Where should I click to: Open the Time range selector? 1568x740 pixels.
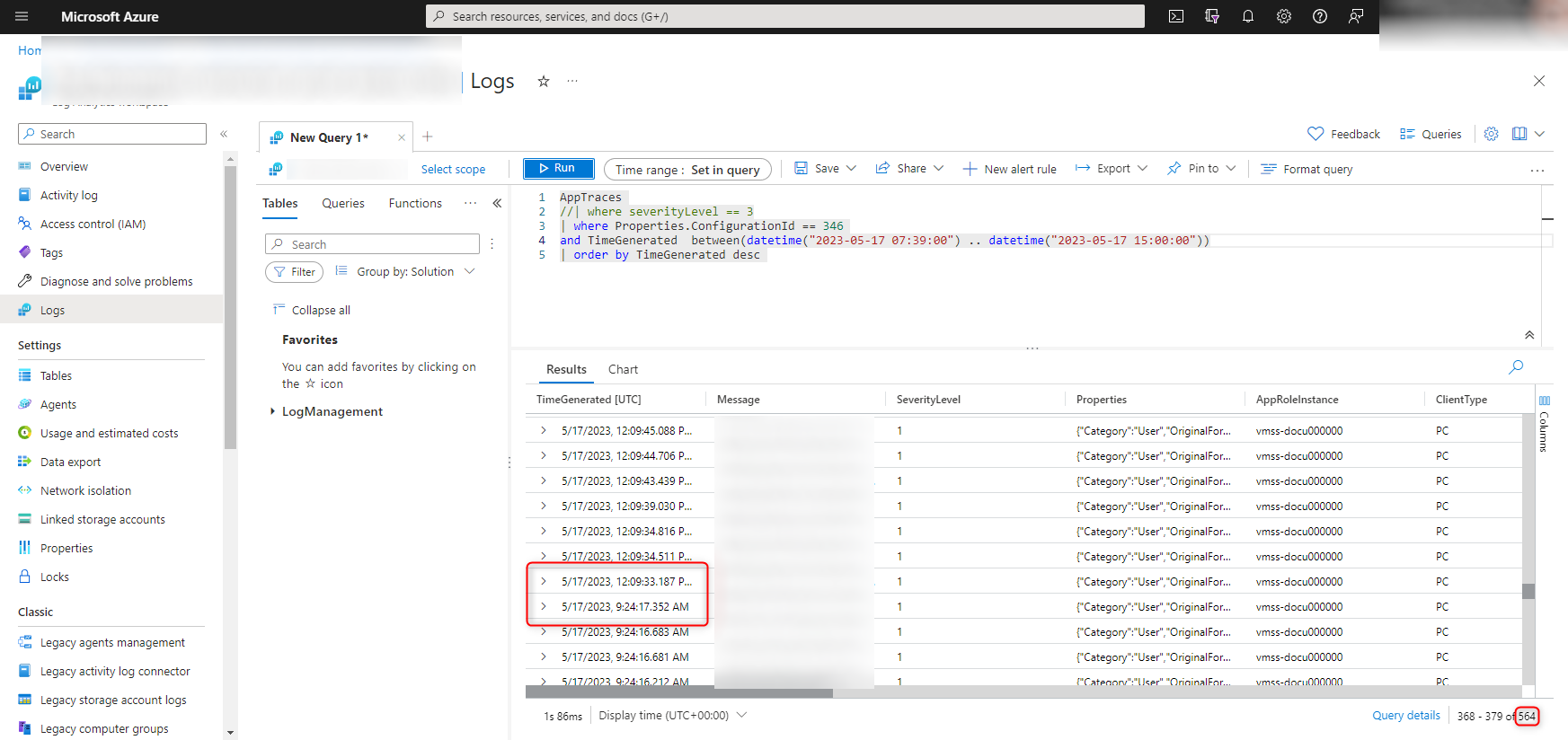point(687,170)
